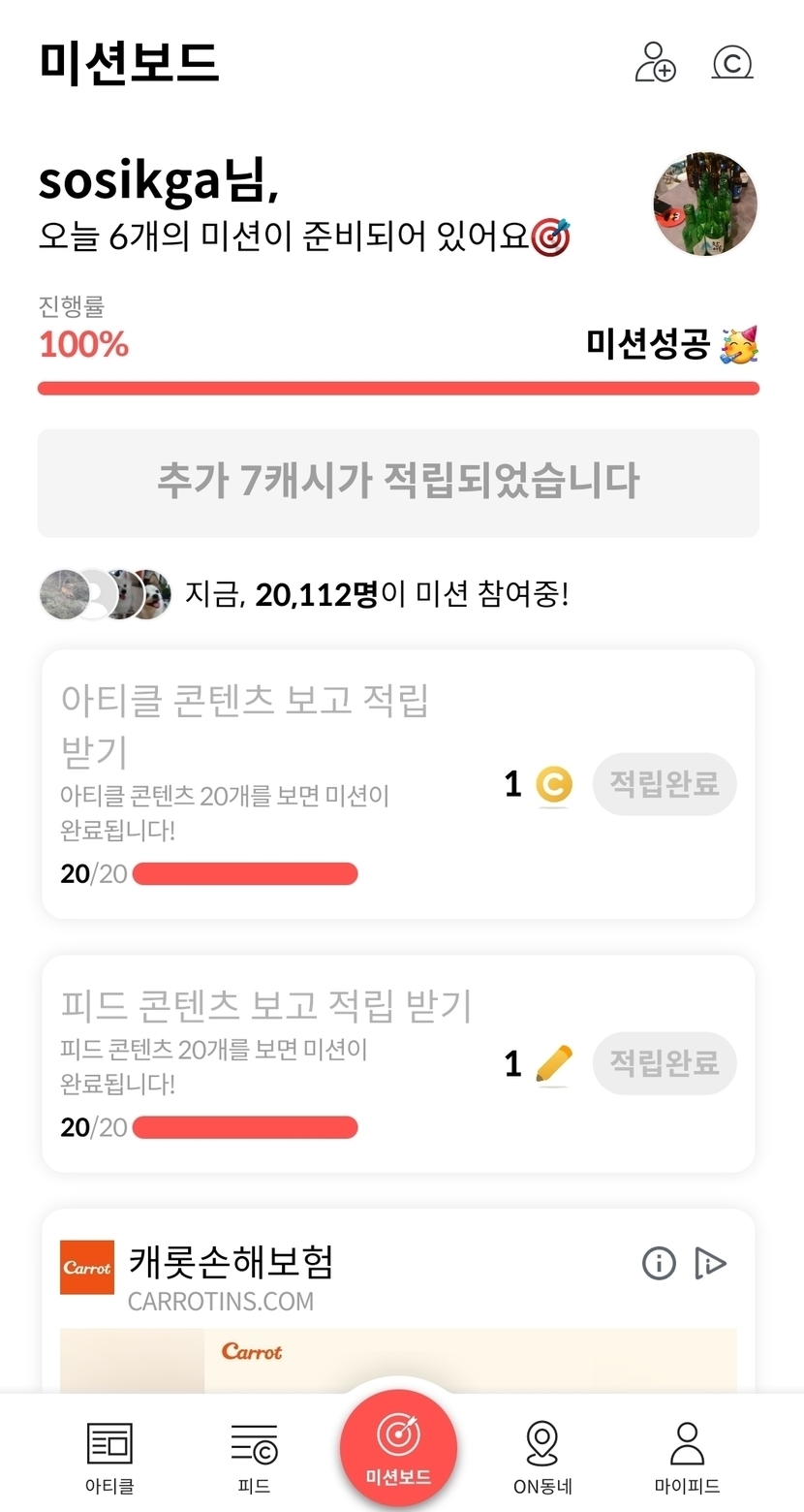Tap the 추가 7캐시가 적립되었습니다 banner
804x1512 pixels.
[398, 482]
